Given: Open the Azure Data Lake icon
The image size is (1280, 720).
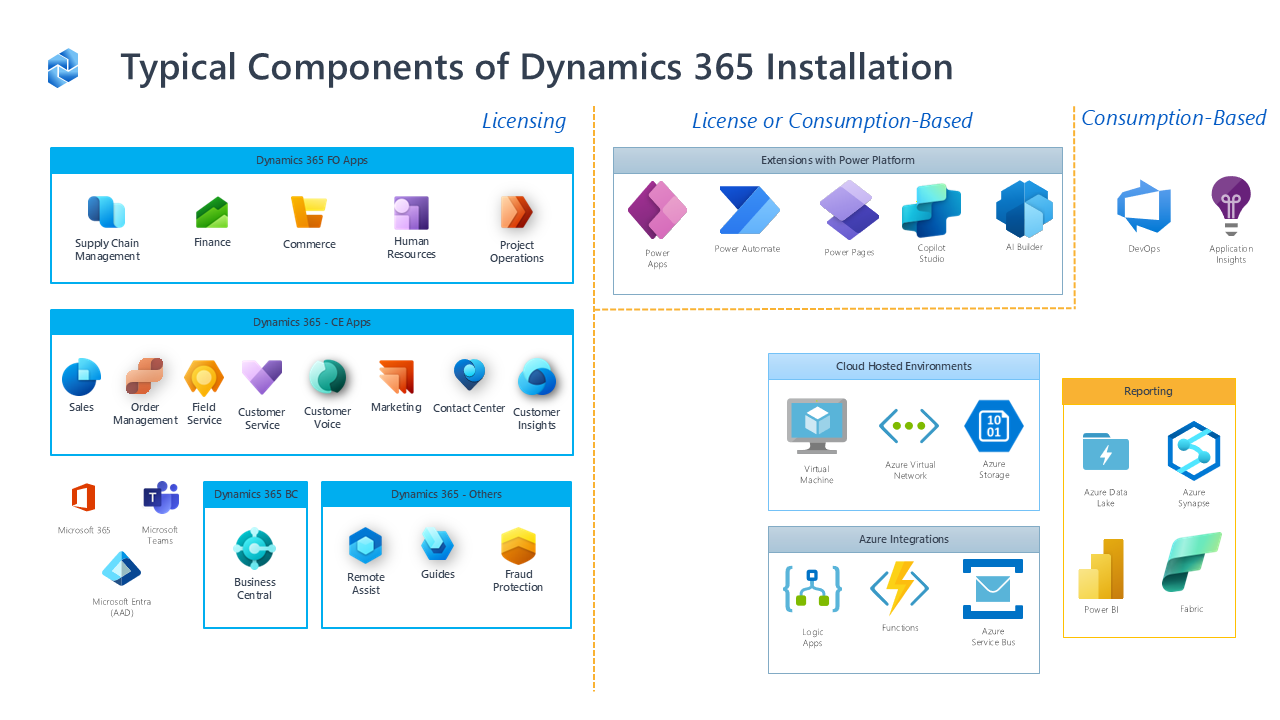Looking at the screenshot, I should click(x=1105, y=452).
